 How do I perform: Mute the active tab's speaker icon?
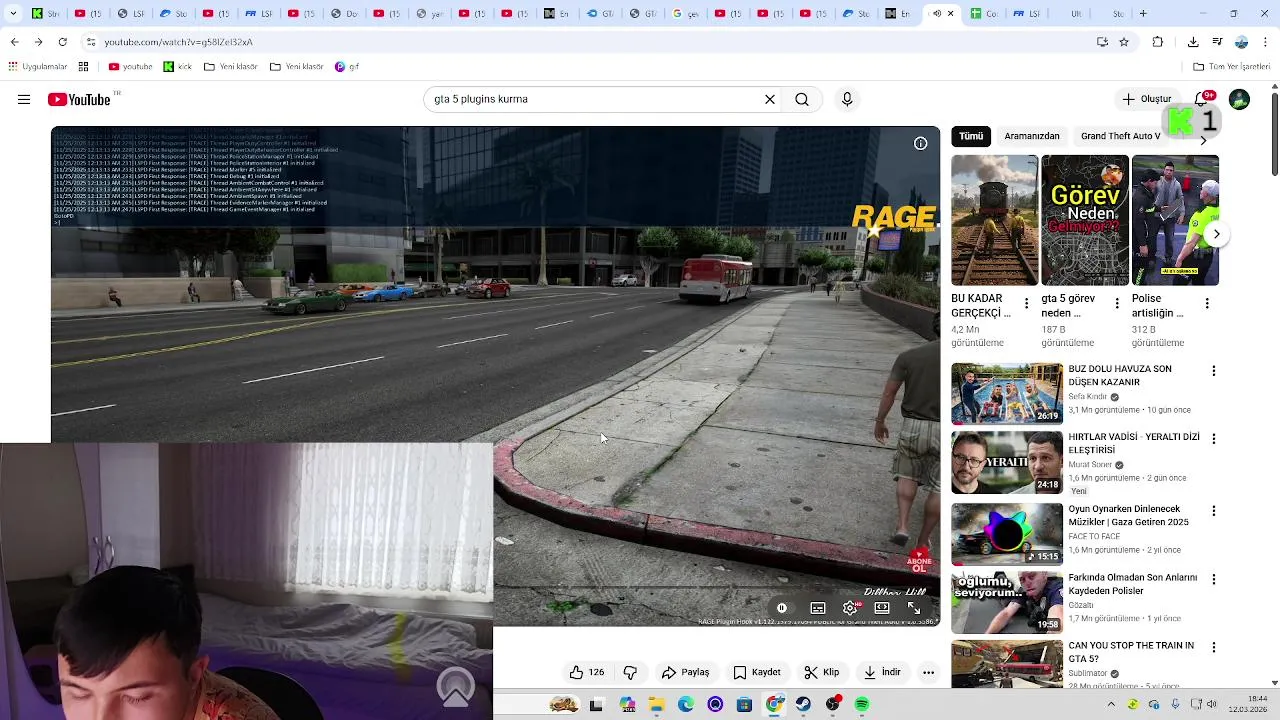click(936, 14)
